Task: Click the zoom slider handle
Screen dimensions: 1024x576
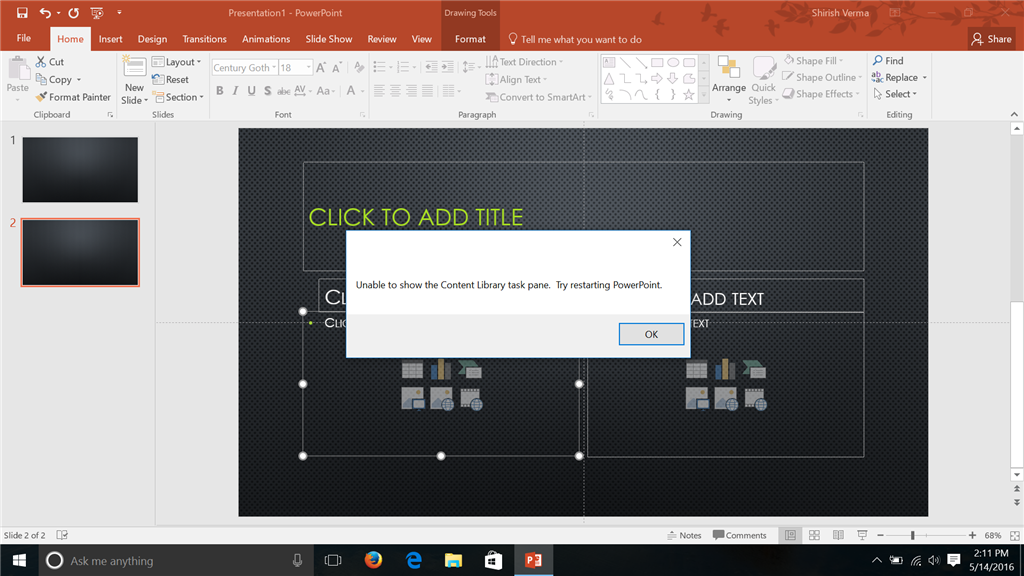Action: point(912,535)
